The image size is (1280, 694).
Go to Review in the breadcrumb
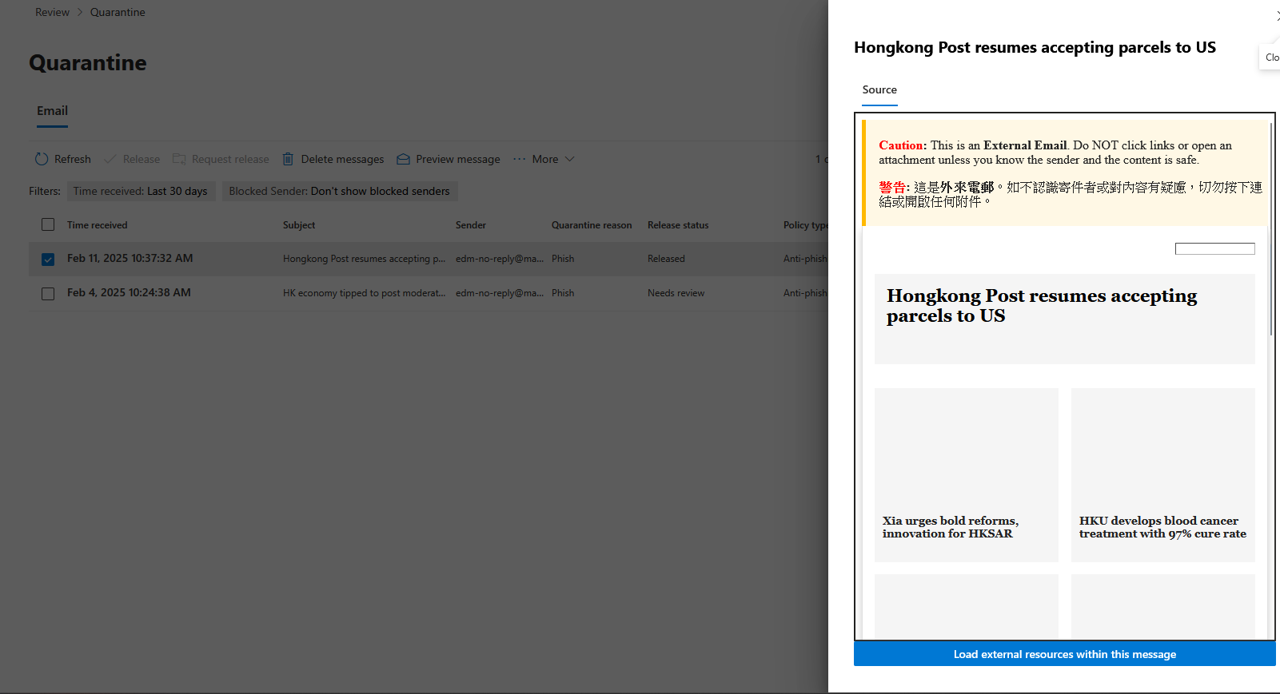click(x=52, y=12)
